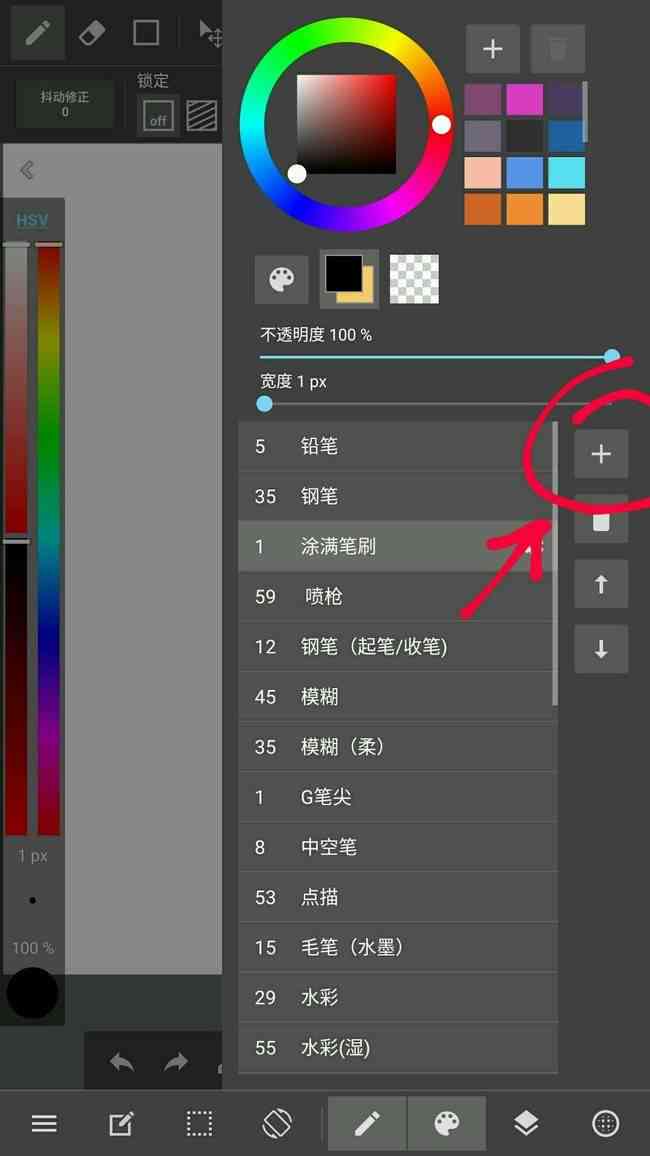Screen dimensions: 650x1156
Task: Click the vertical saturation red strip
Action: [x=17, y=540]
